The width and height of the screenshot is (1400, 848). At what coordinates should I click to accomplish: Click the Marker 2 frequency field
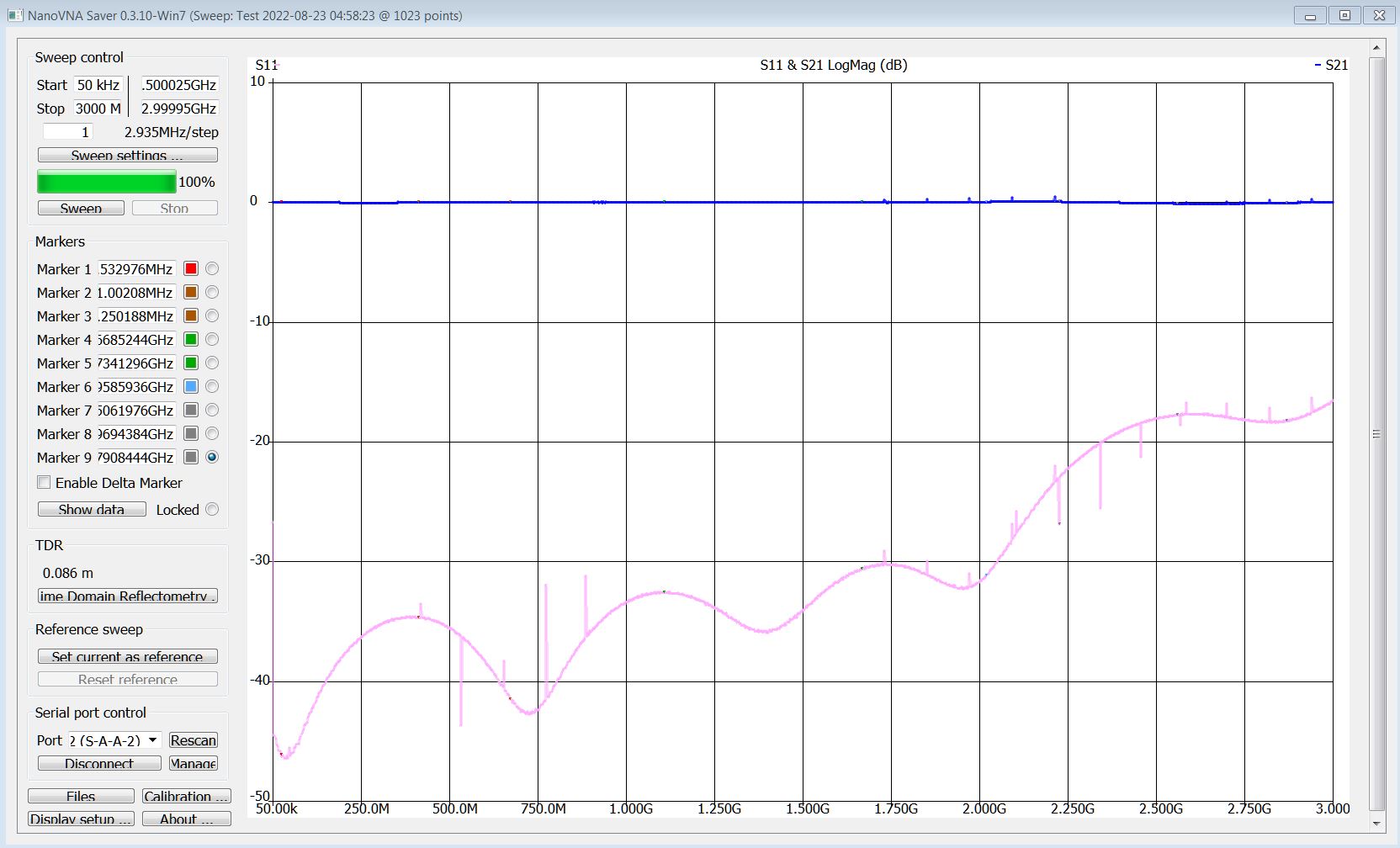(x=135, y=293)
